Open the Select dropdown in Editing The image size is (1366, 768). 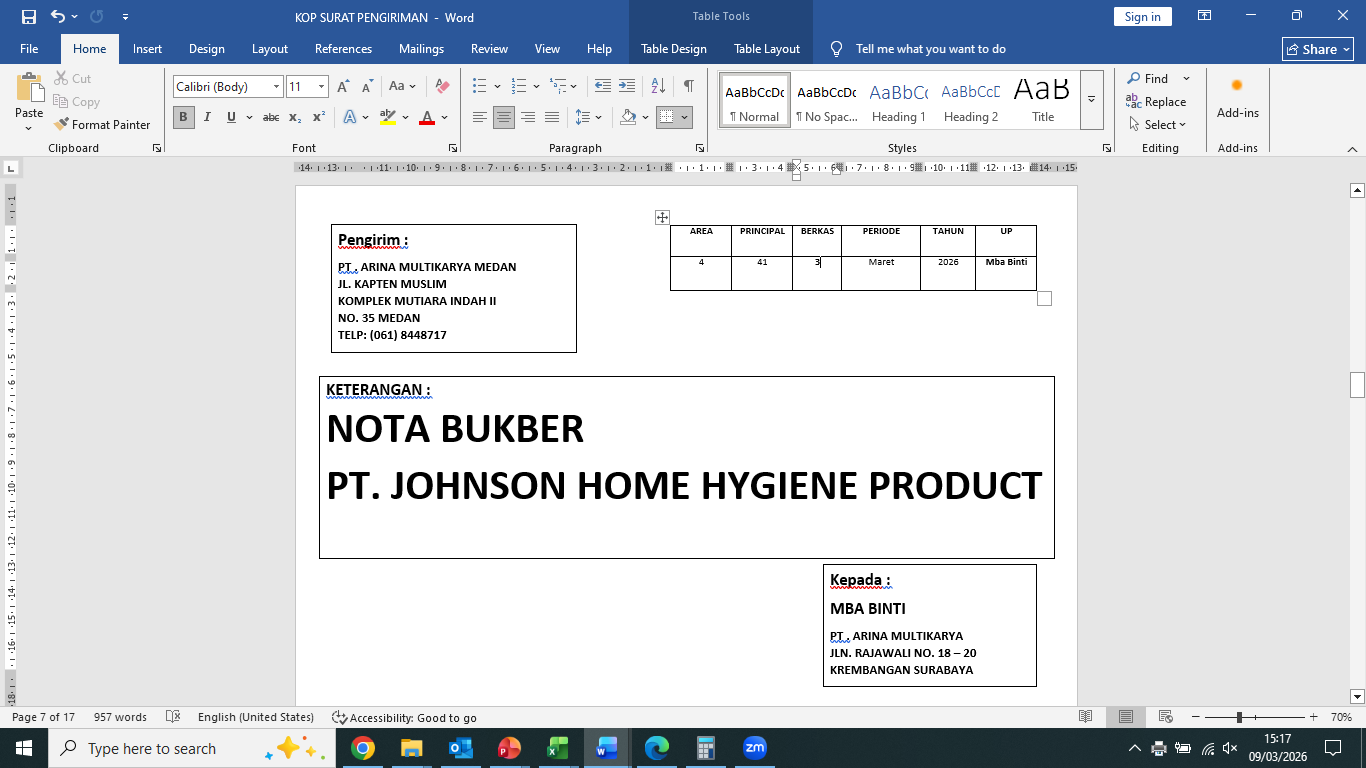coord(1157,125)
